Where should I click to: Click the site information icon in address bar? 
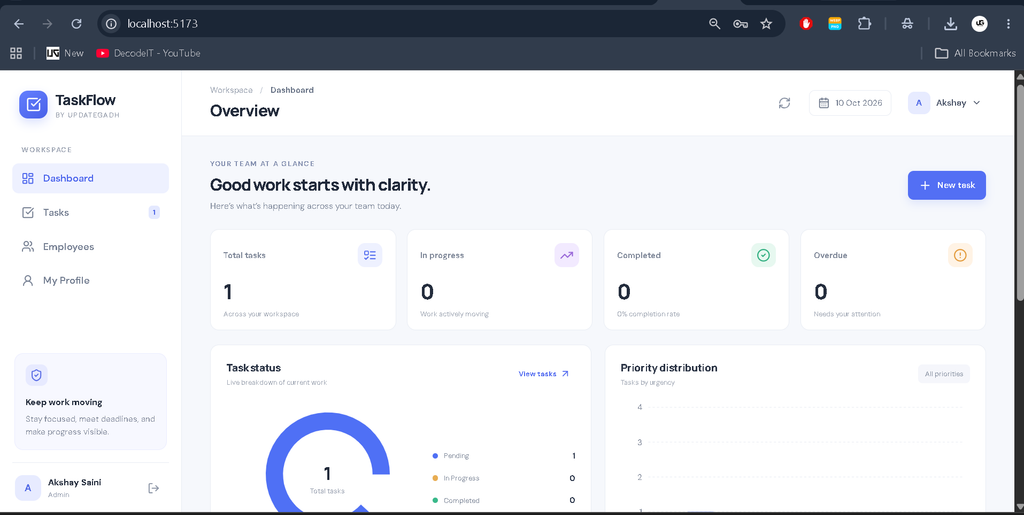tap(112, 24)
